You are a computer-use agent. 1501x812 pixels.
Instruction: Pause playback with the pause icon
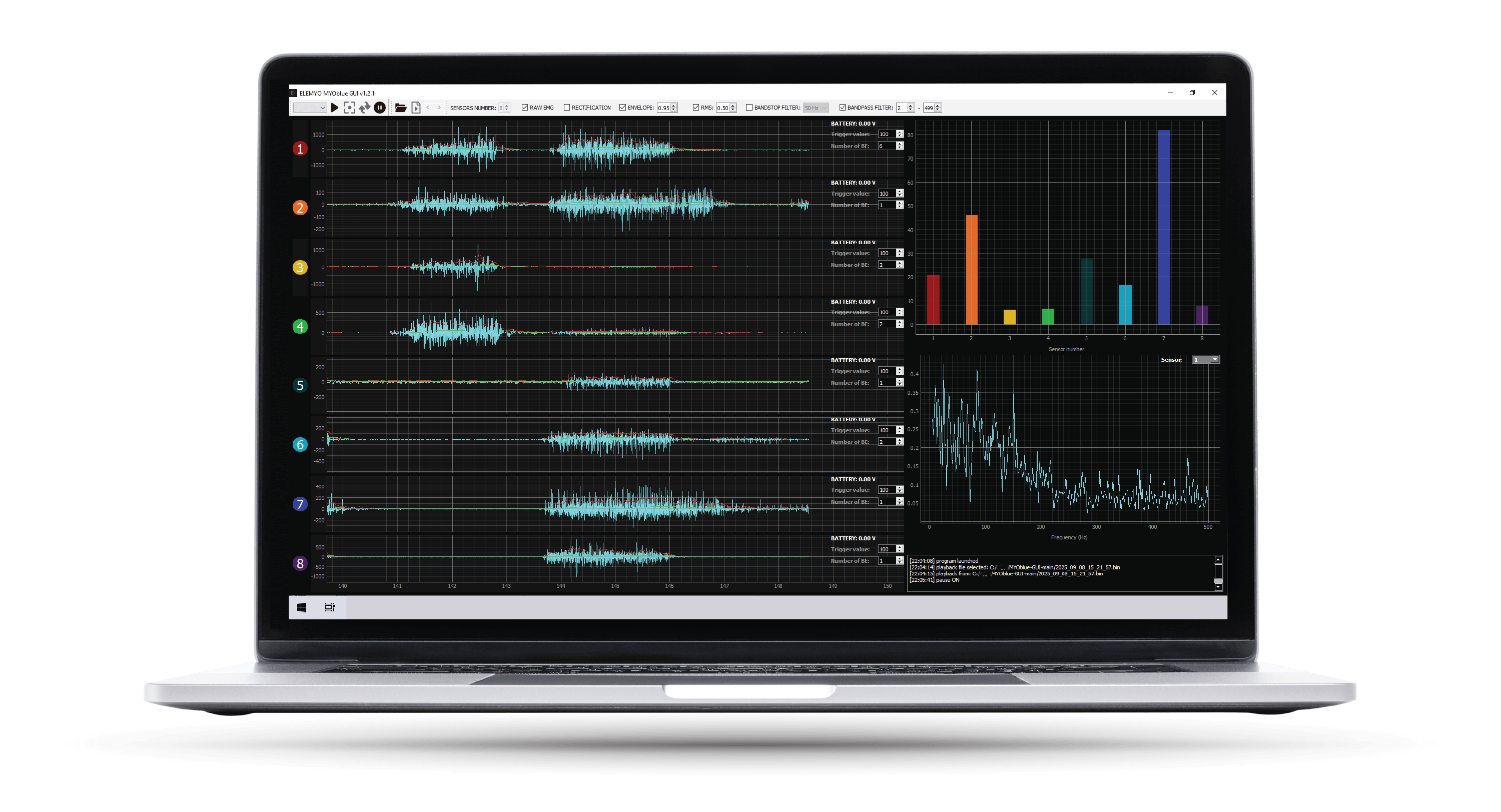[x=379, y=108]
